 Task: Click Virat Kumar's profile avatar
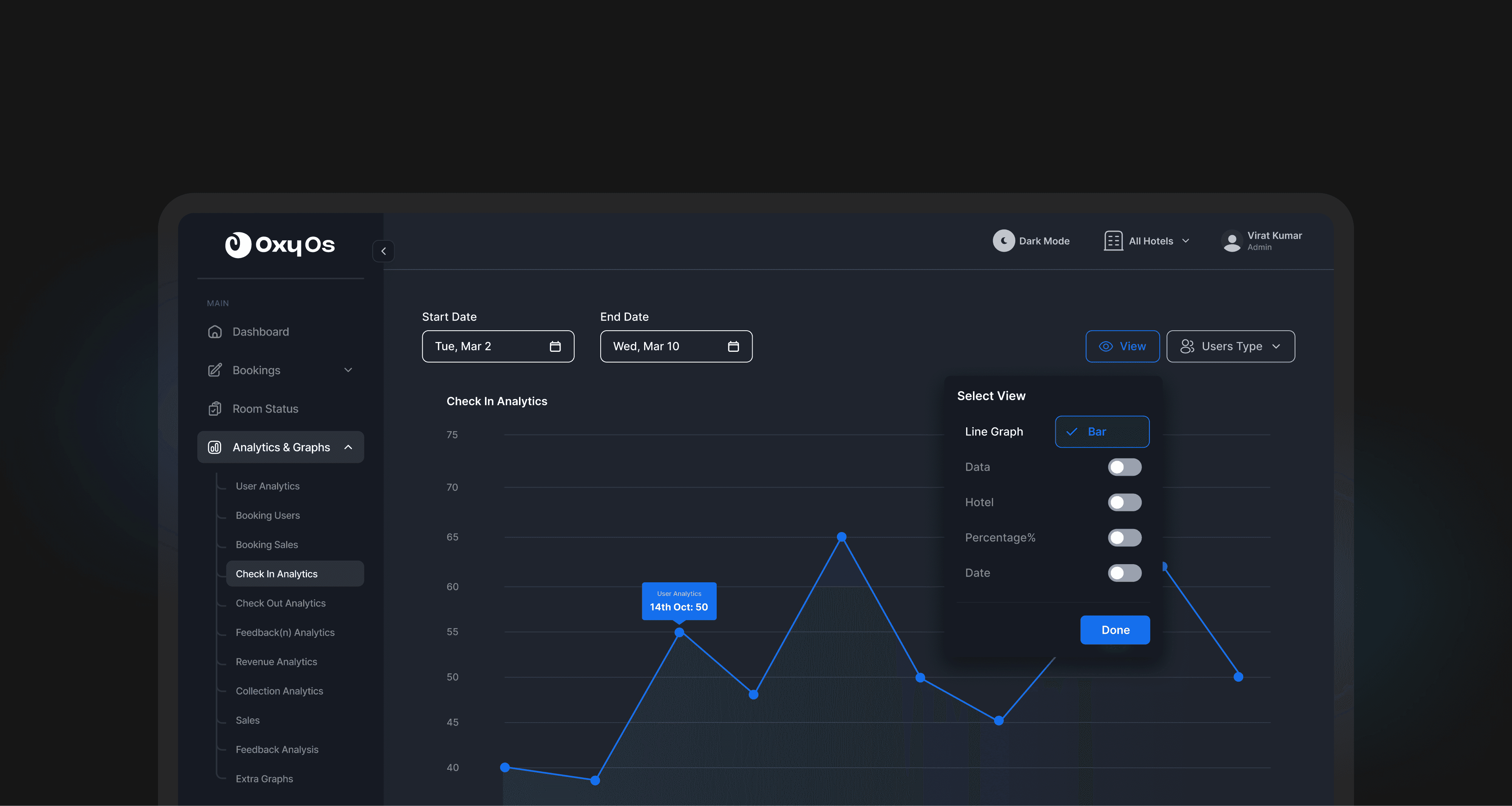click(x=1232, y=241)
